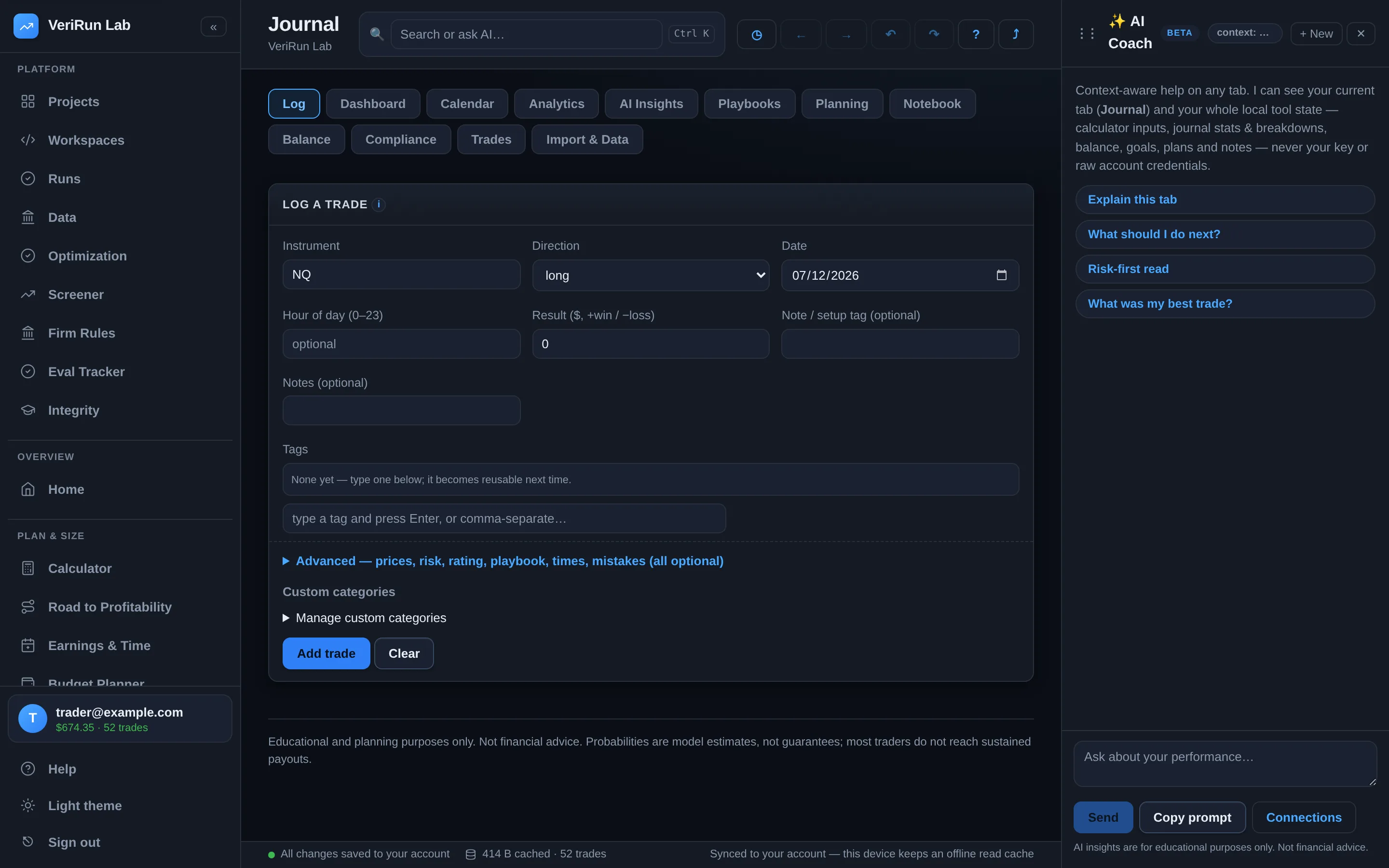Expand Manage custom categories
The height and width of the screenshot is (868, 1389).
[365, 618]
